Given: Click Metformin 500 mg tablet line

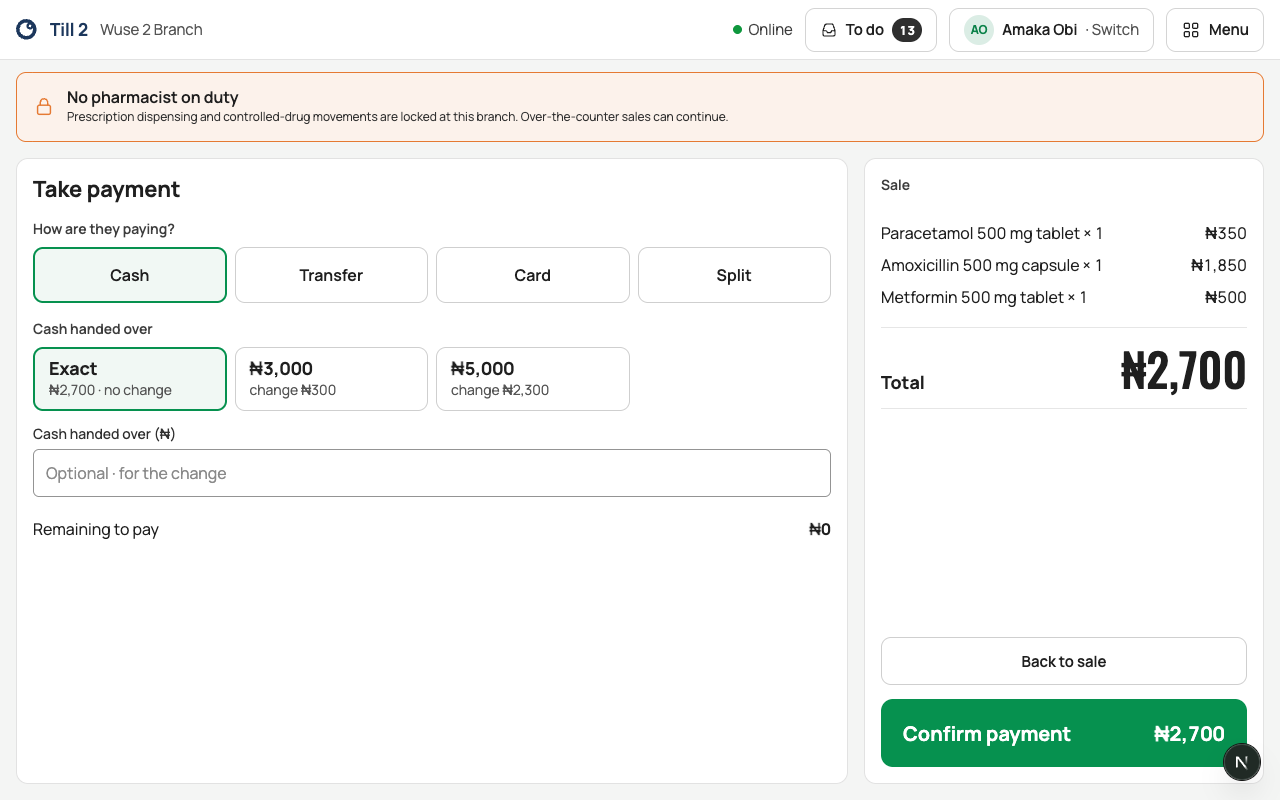Looking at the screenshot, I should (1064, 297).
